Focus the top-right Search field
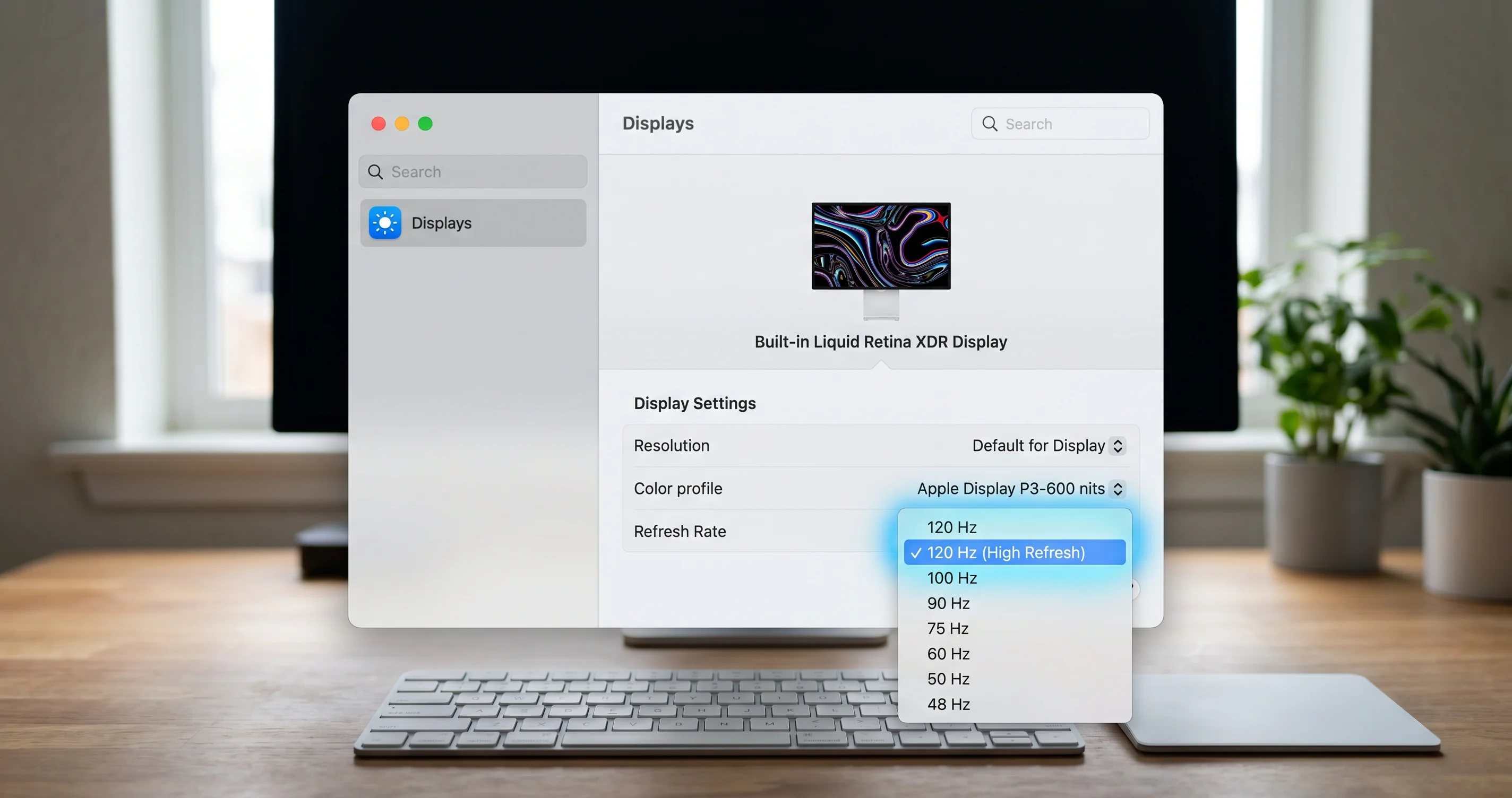 click(x=1060, y=124)
